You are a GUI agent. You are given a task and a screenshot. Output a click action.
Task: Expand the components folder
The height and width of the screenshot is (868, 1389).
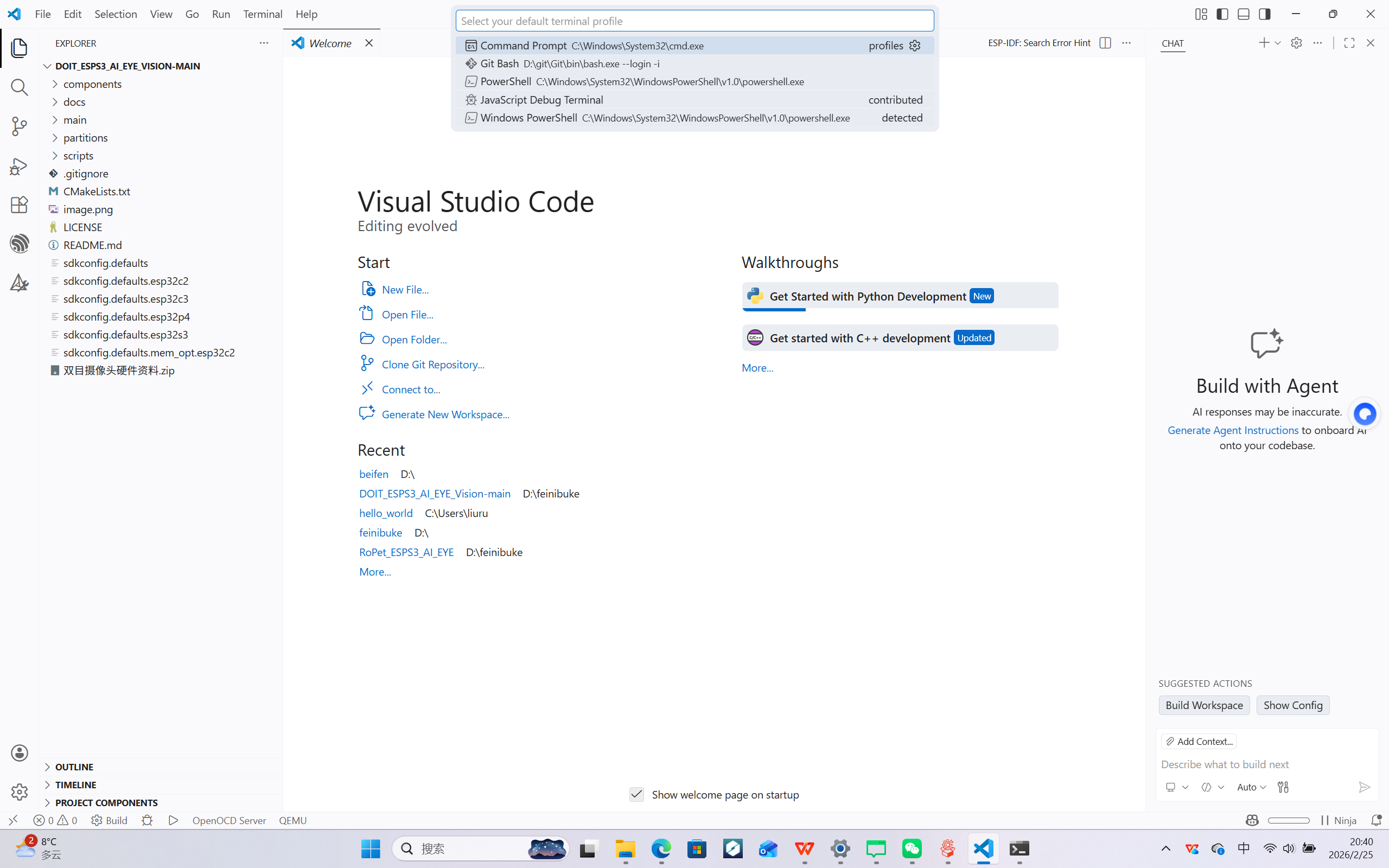92,84
